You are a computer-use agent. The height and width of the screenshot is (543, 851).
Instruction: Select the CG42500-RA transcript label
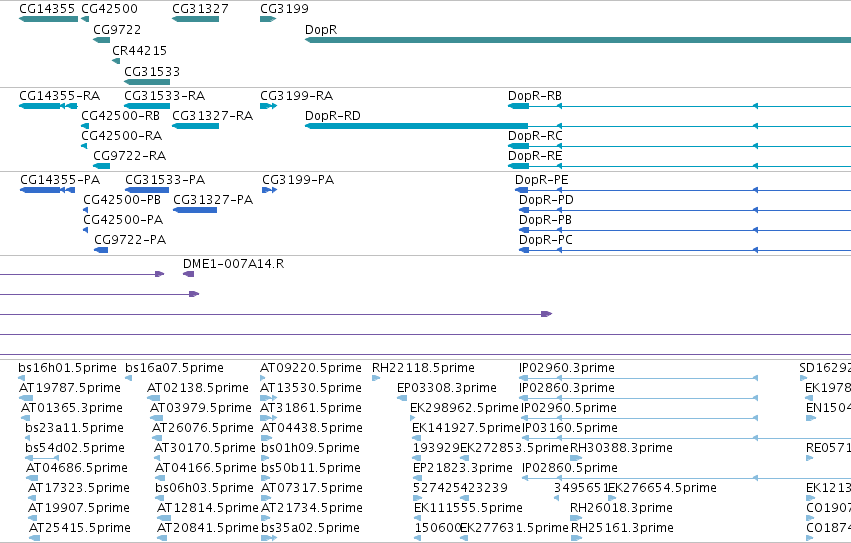[122, 136]
